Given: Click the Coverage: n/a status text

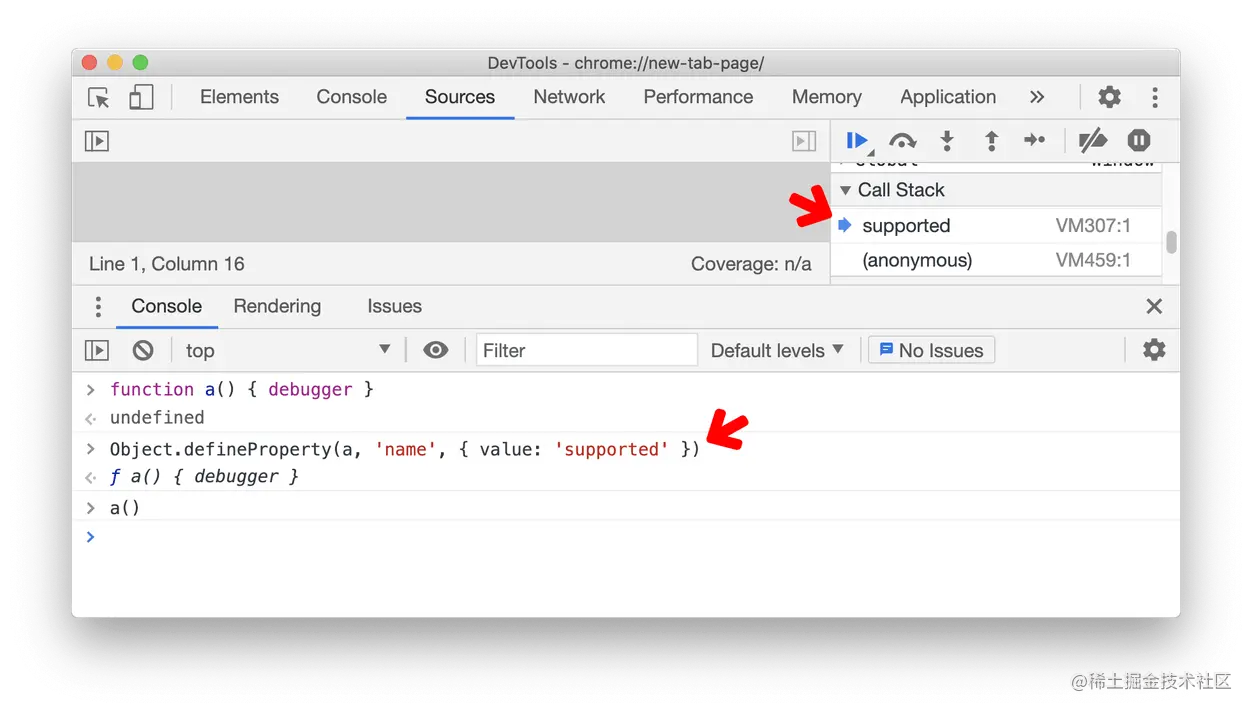Looking at the screenshot, I should coord(751,264).
